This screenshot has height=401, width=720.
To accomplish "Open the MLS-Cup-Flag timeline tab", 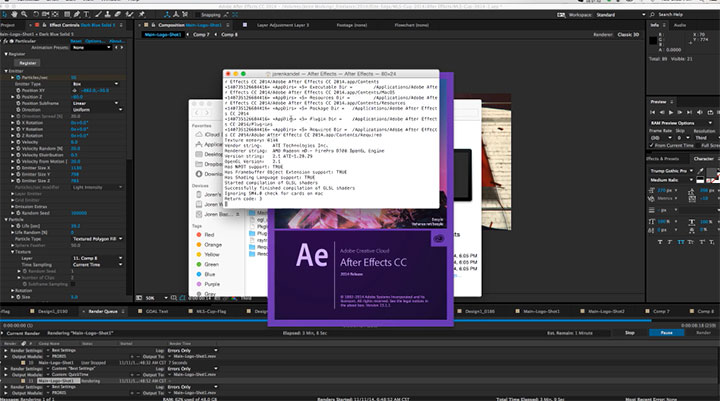I will pos(211,311).
